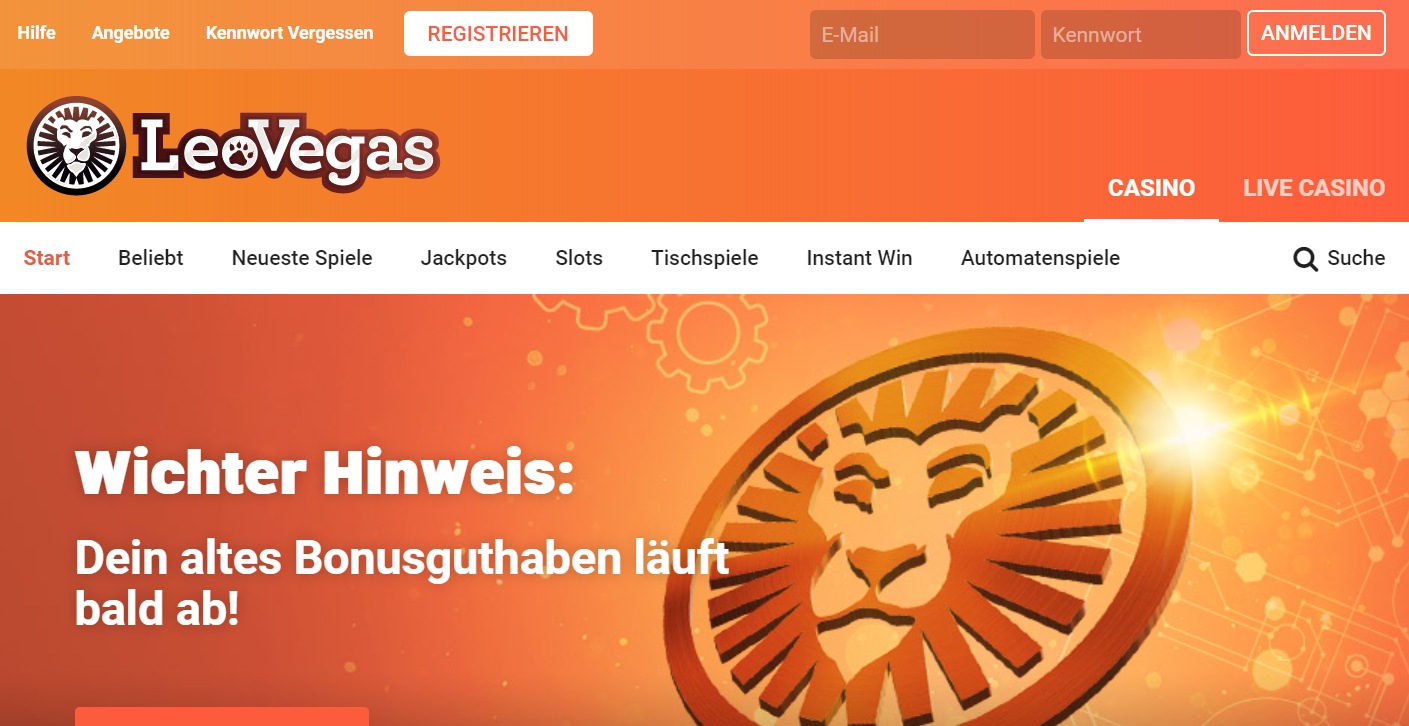Click the LeoVegas lion logo icon

coord(76,146)
